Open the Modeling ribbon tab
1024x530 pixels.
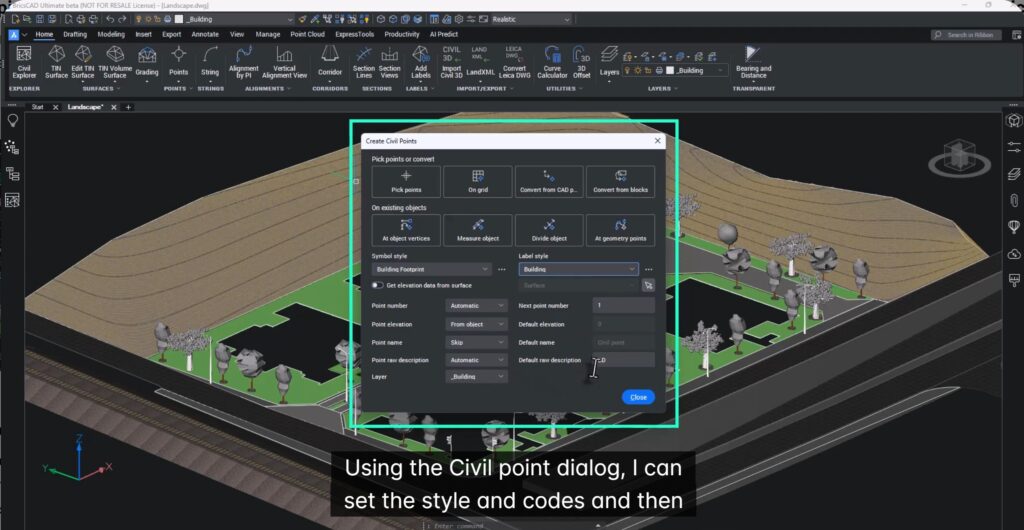click(x=111, y=34)
